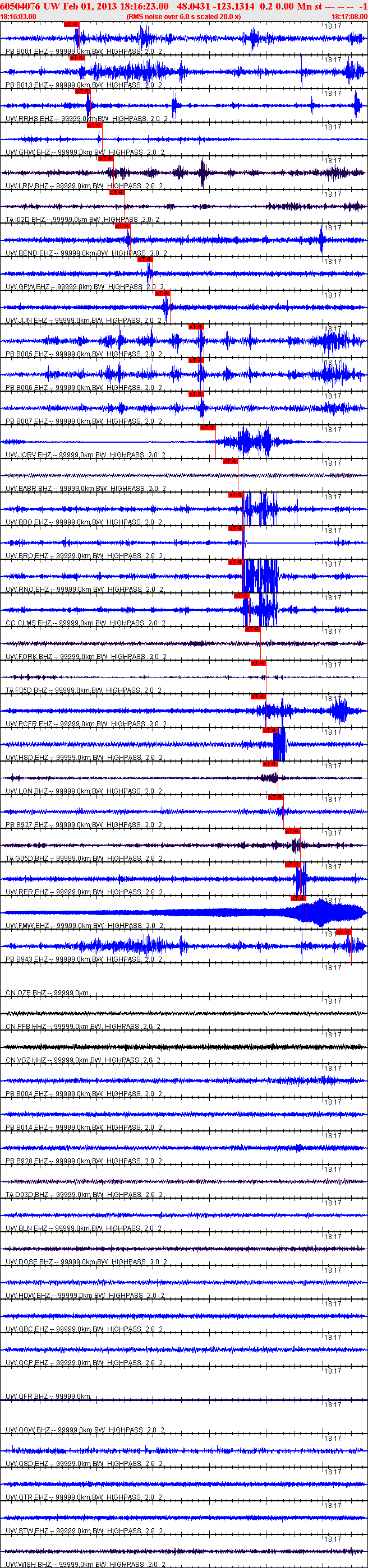This screenshot has width=368, height=1568.
Task: Click the pick flag on UW LRIV trace
Action: [x=105, y=159]
